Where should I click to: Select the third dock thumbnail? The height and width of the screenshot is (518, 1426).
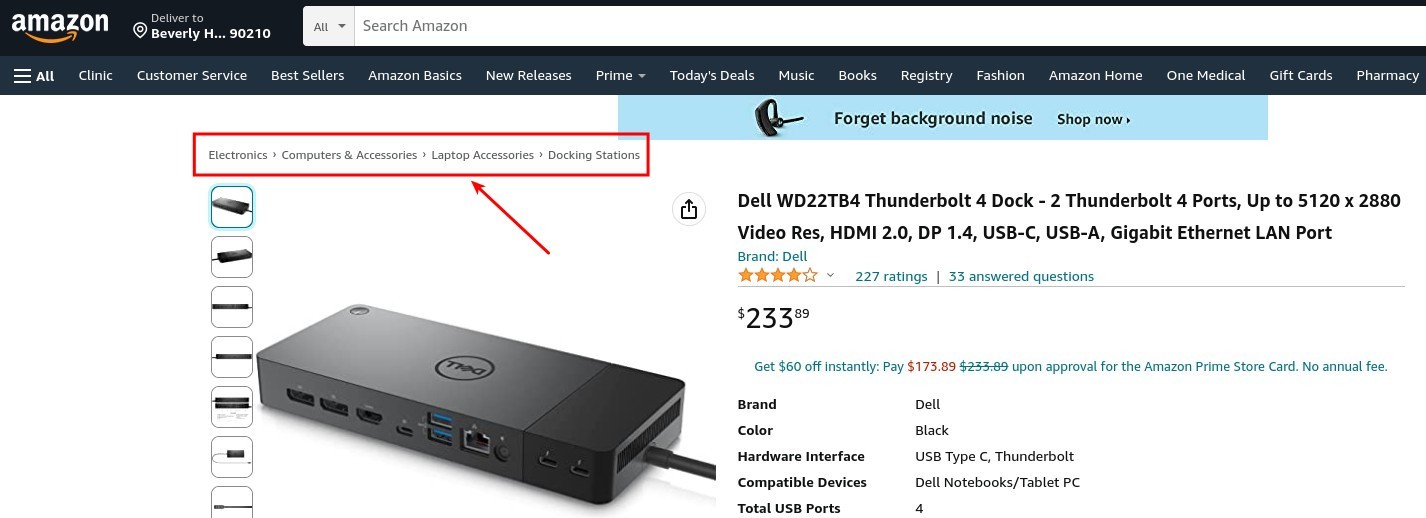coord(232,307)
